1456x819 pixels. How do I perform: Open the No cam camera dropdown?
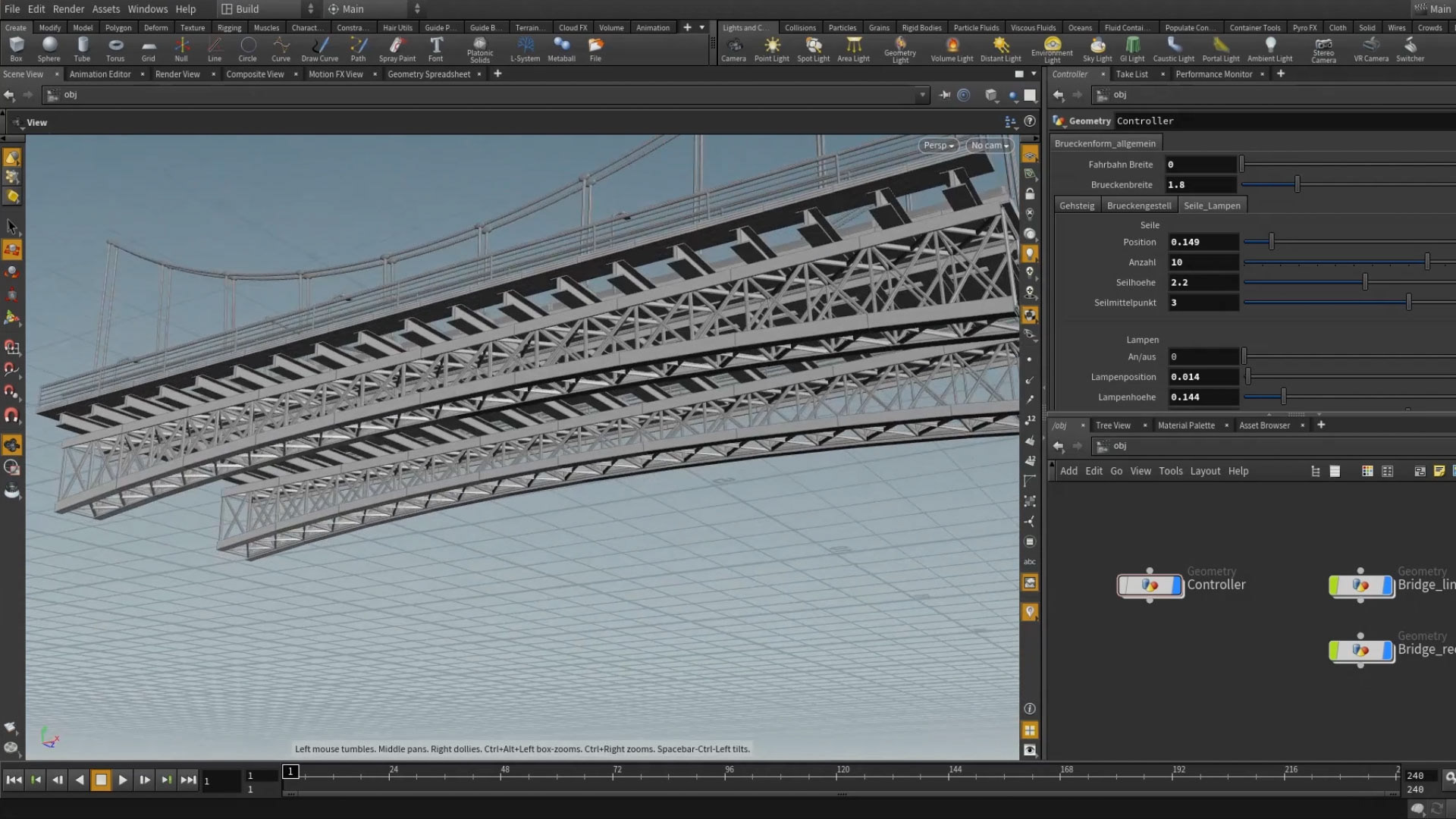[x=990, y=146]
